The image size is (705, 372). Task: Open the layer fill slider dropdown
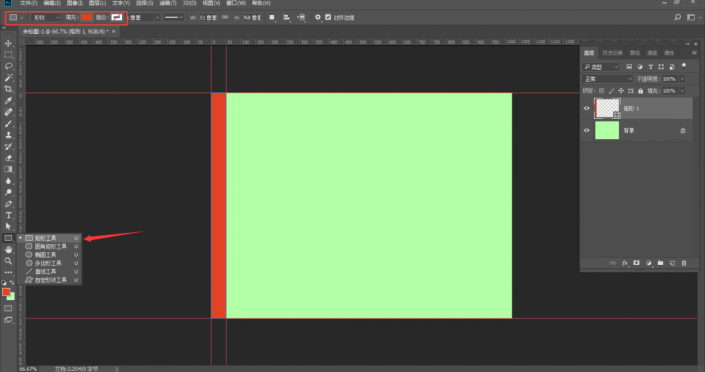[682, 91]
